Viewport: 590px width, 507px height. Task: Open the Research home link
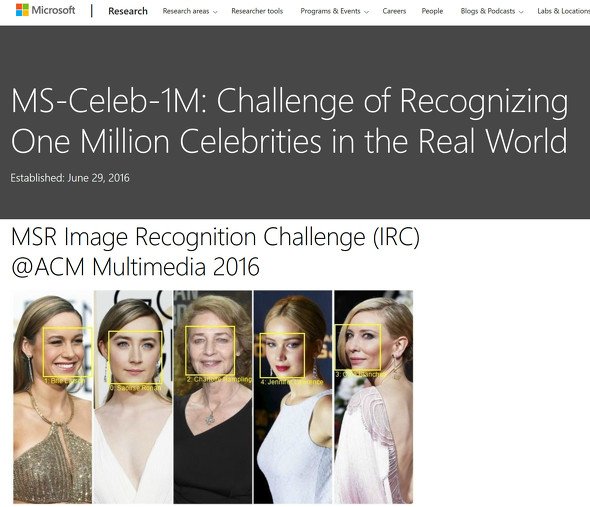[128, 11]
